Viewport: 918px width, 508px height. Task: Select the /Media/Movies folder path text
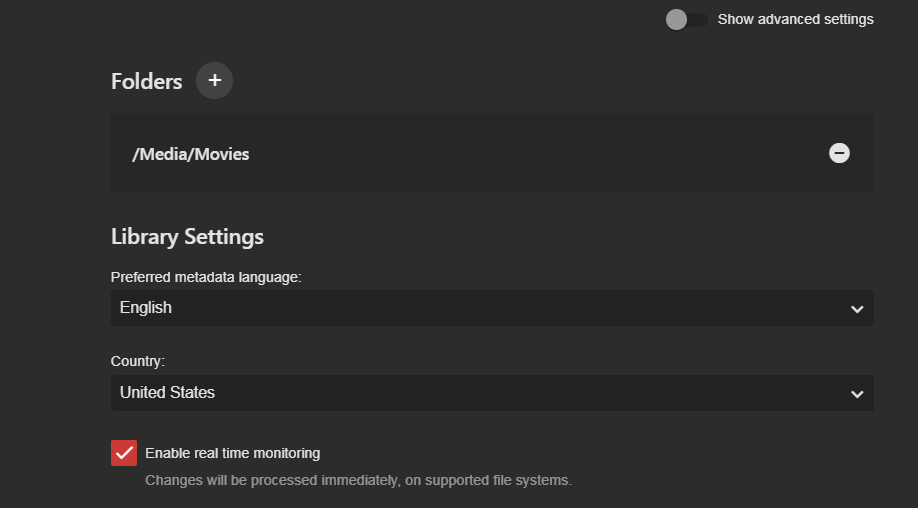coord(190,154)
